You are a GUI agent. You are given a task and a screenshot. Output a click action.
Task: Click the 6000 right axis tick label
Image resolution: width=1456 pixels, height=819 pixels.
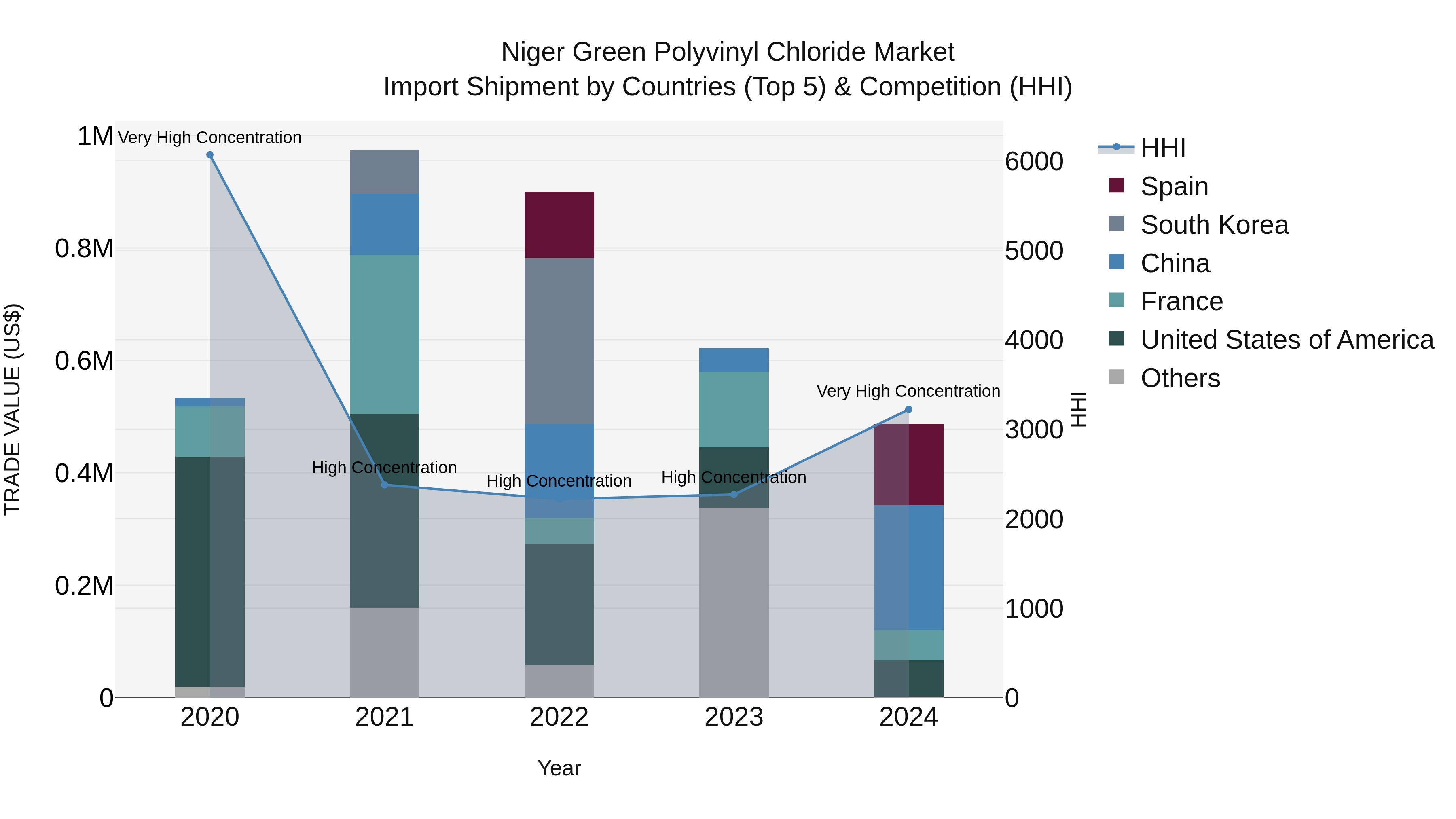point(1034,162)
